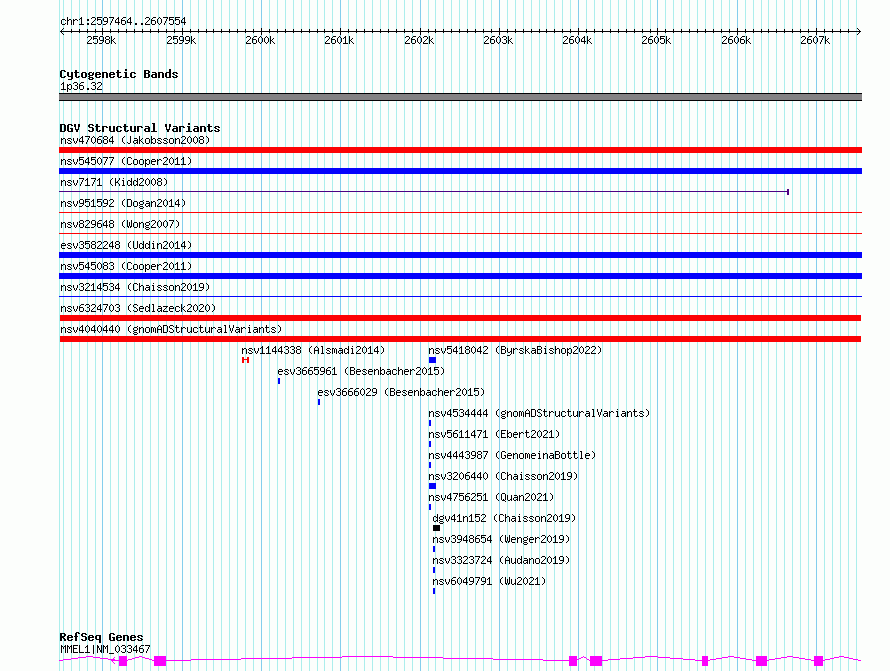
Task: Click the chr1:2597464..2607554 coordinates text
Action: click(123, 21)
